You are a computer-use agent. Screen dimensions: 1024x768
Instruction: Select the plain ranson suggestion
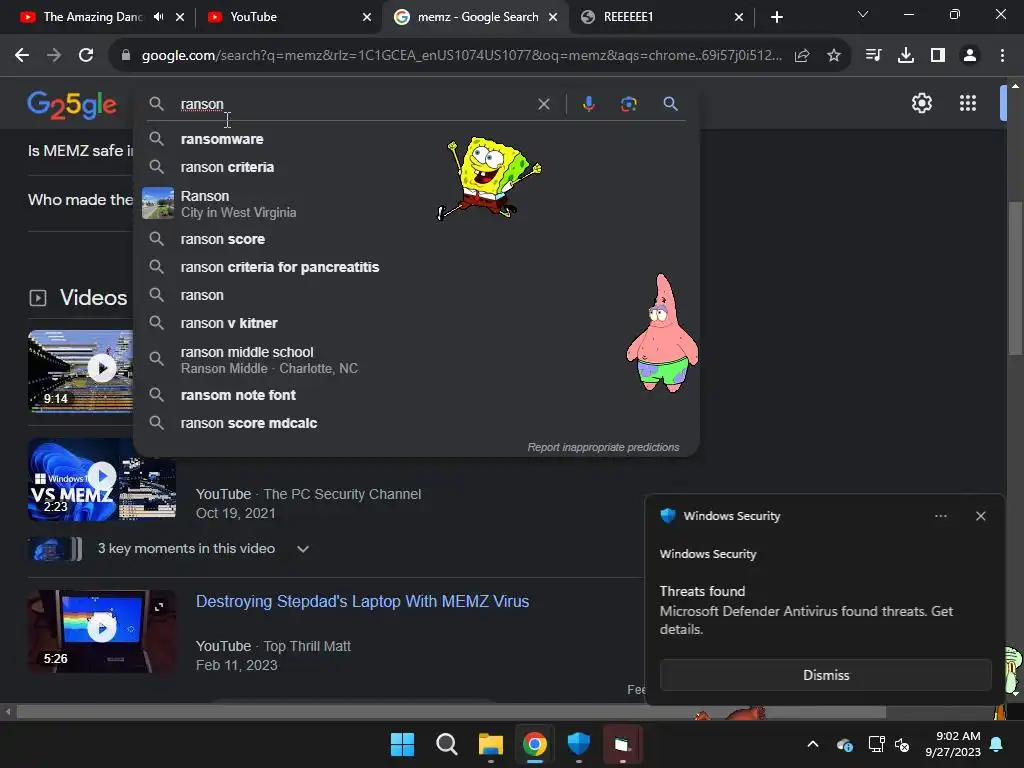coord(416,295)
